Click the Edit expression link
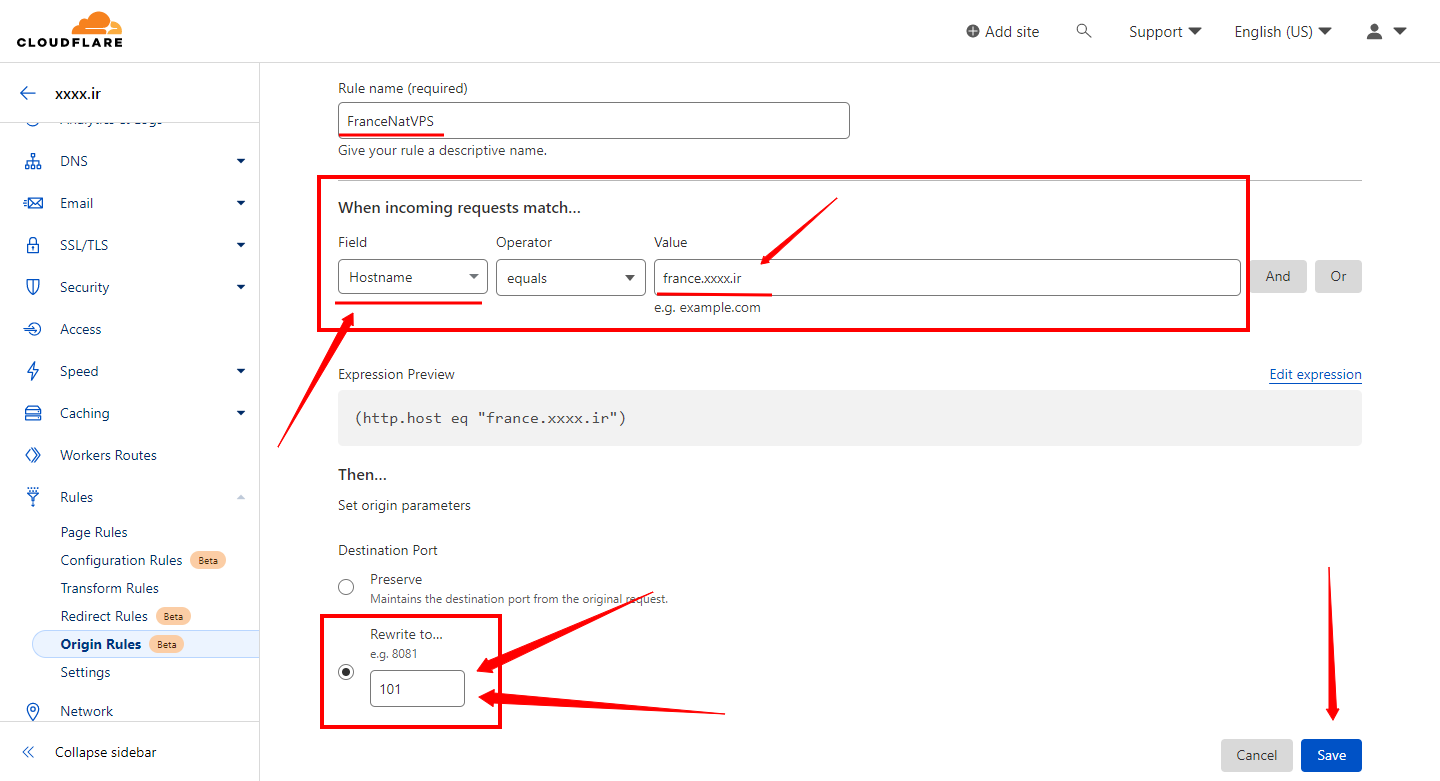1440x781 pixels. pos(1315,374)
